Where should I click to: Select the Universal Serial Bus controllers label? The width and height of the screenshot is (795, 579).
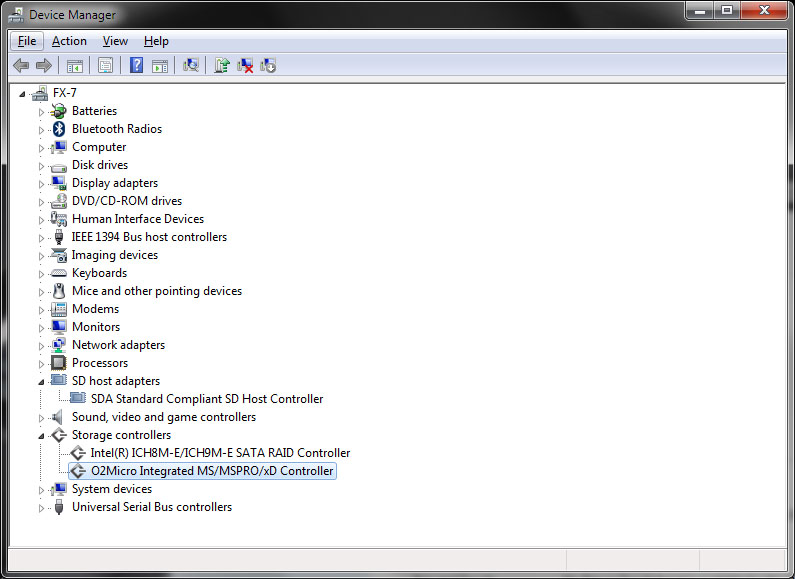152,507
